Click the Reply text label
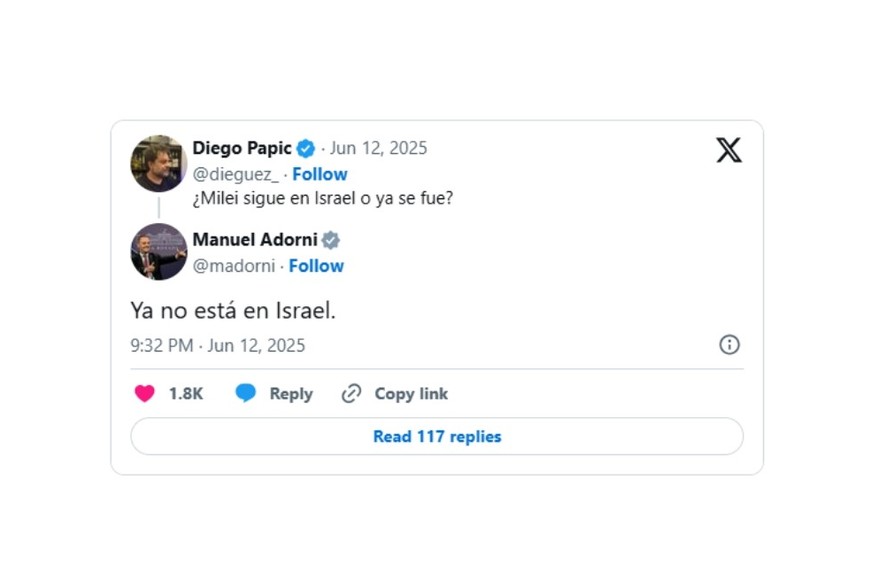870x580 pixels. [x=291, y=394]
